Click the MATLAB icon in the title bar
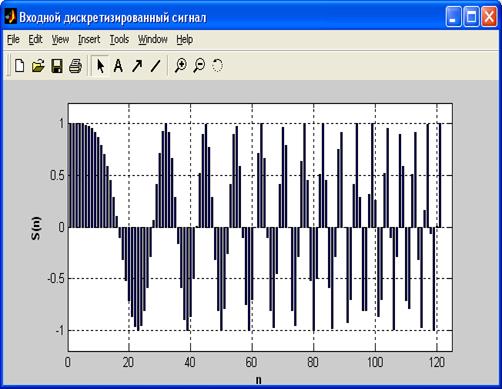 coord(10,16)
